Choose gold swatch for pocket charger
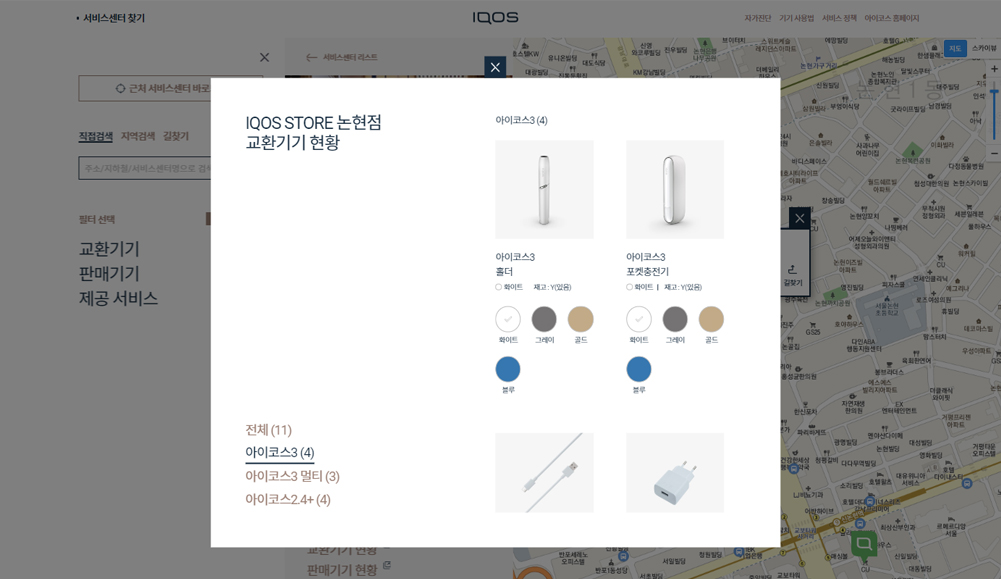 point(711,319)
